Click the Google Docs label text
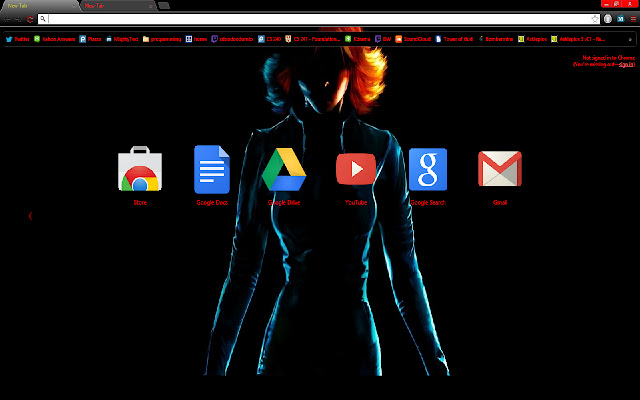Image resolution: width=640 pixels, height=400 pixels. [x=212, y=202]
